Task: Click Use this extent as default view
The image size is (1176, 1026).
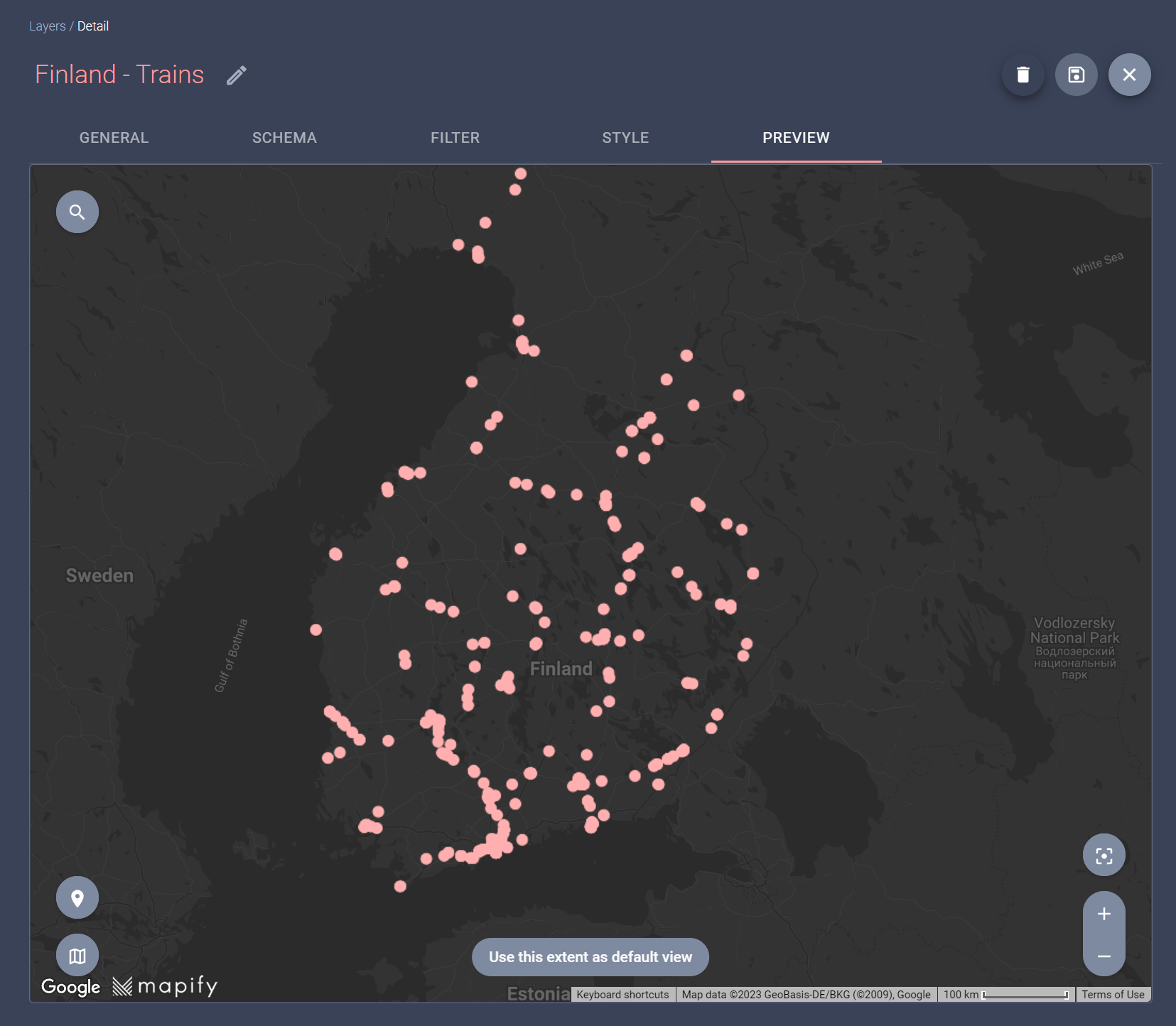Action: pyautogui.click(x=590, y=957)
